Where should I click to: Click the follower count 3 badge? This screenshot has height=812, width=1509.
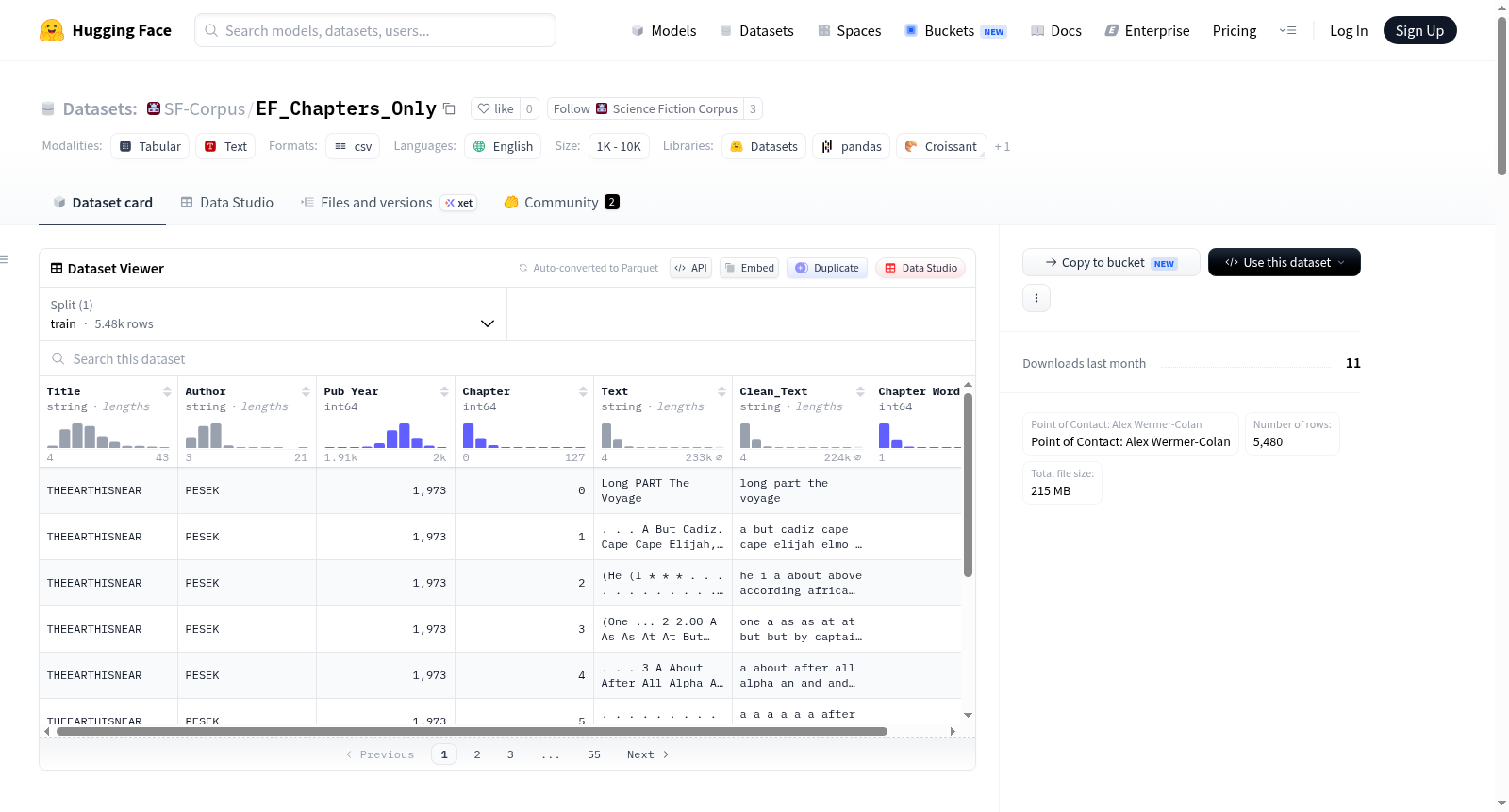click(x=753, y=108)
